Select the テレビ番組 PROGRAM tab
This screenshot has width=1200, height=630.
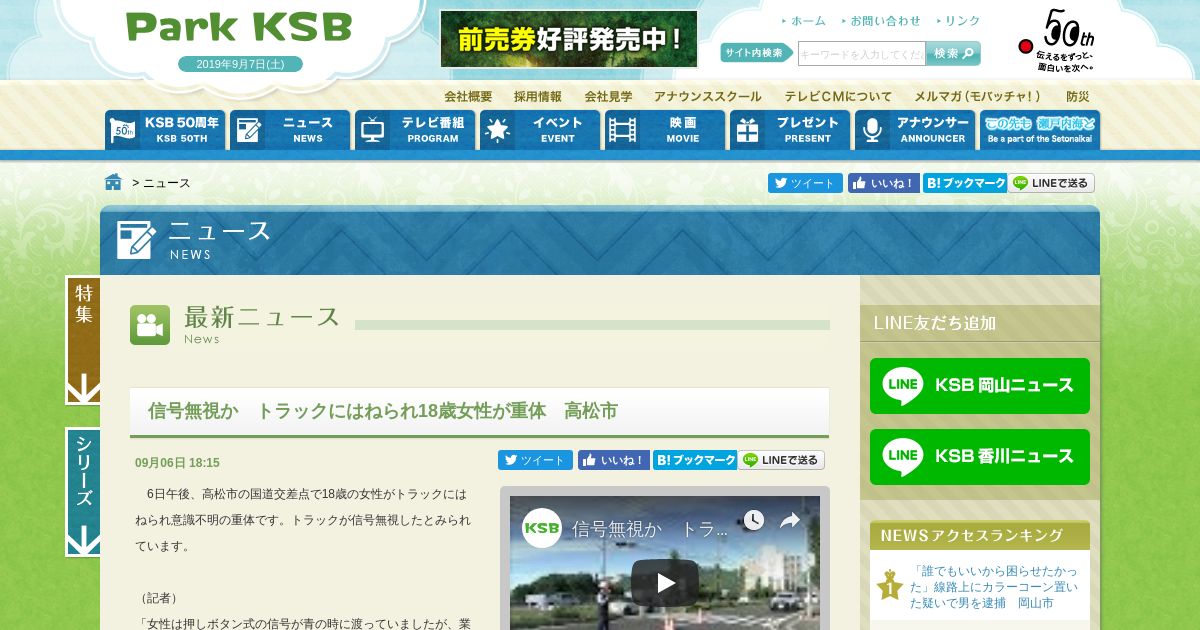(415, 130)
